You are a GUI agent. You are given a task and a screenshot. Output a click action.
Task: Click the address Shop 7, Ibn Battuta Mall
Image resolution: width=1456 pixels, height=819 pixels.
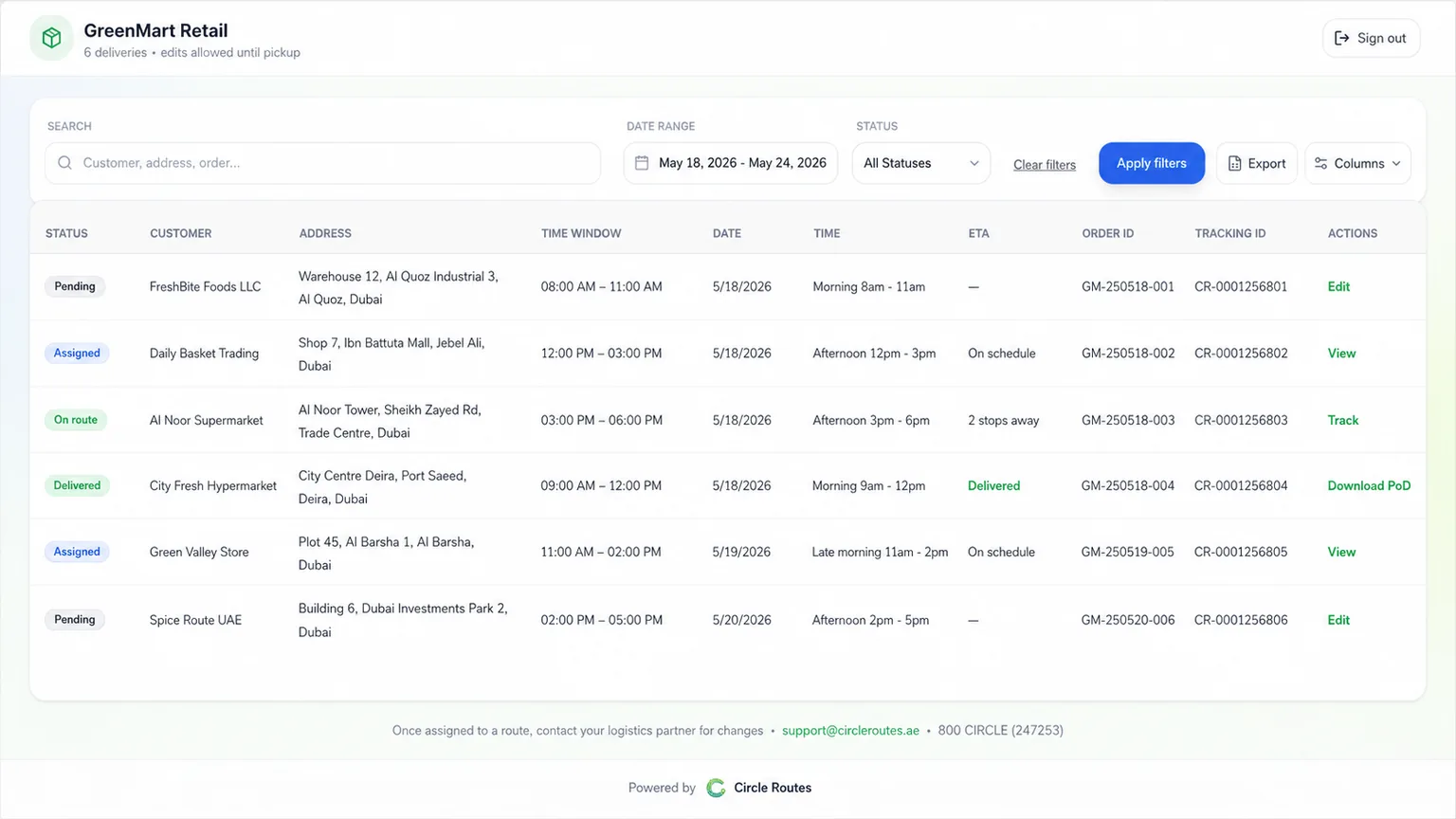point(391,355)
